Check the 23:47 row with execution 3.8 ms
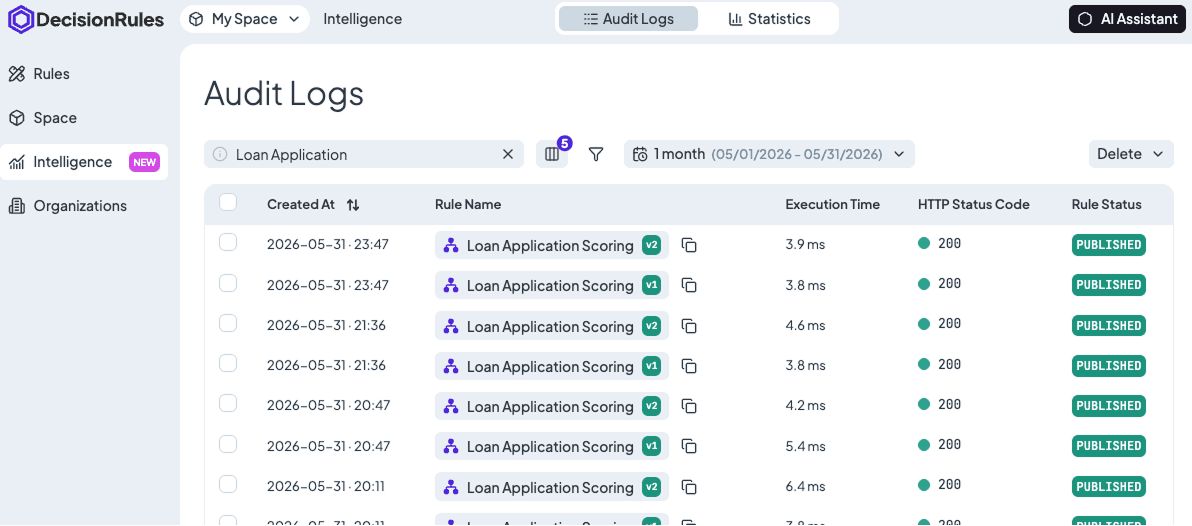 [228, 283]
